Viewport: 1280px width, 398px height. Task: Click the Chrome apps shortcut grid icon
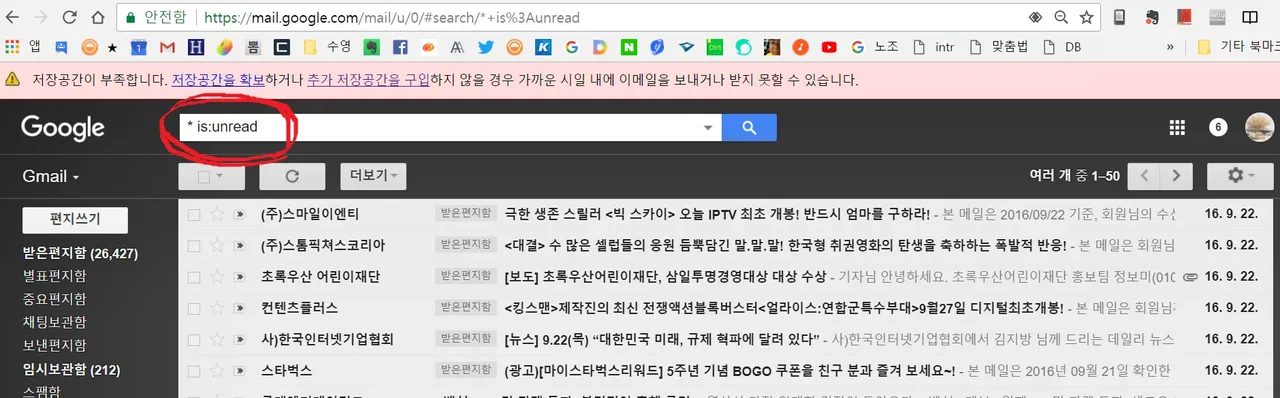pyautogui.click(x=12, y=46)
